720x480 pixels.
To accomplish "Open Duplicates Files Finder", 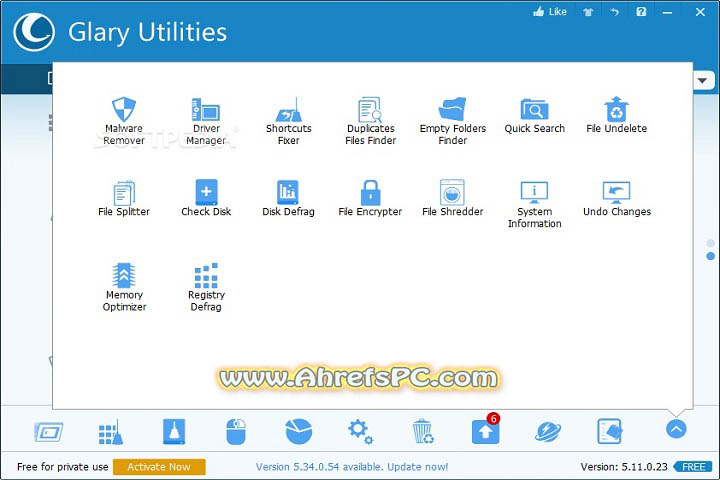I will coord(370,121).
